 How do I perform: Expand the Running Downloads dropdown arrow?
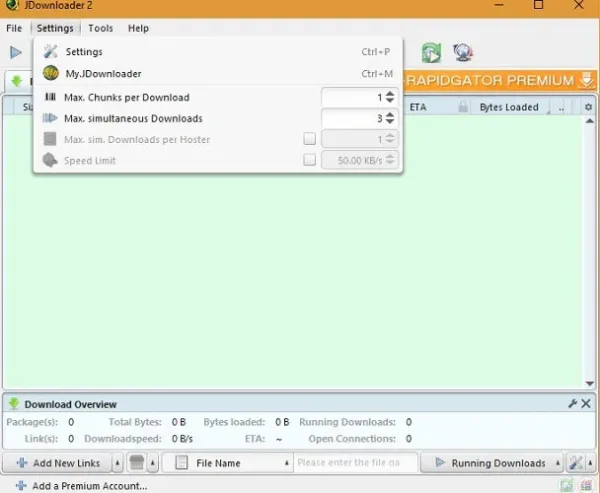pos(558,463)
